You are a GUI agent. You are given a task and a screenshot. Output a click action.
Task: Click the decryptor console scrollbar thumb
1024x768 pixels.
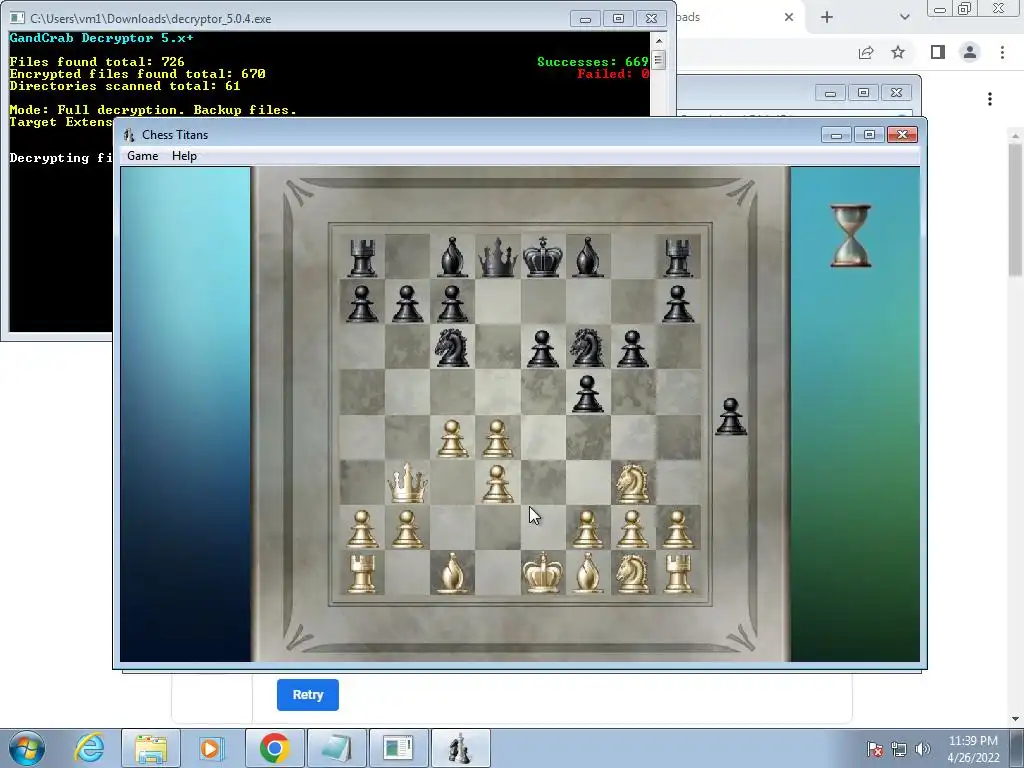(658, 60)
